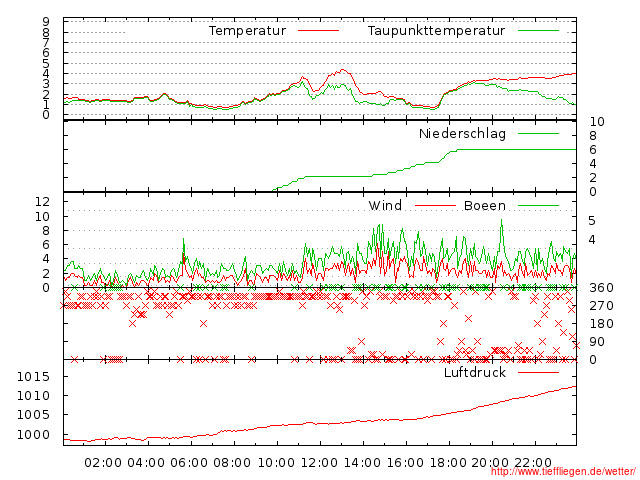The height and width of the screenshot is (480, 640).
Task: Click the 16:00 time axis label
Action: click(x=405, y=463)
